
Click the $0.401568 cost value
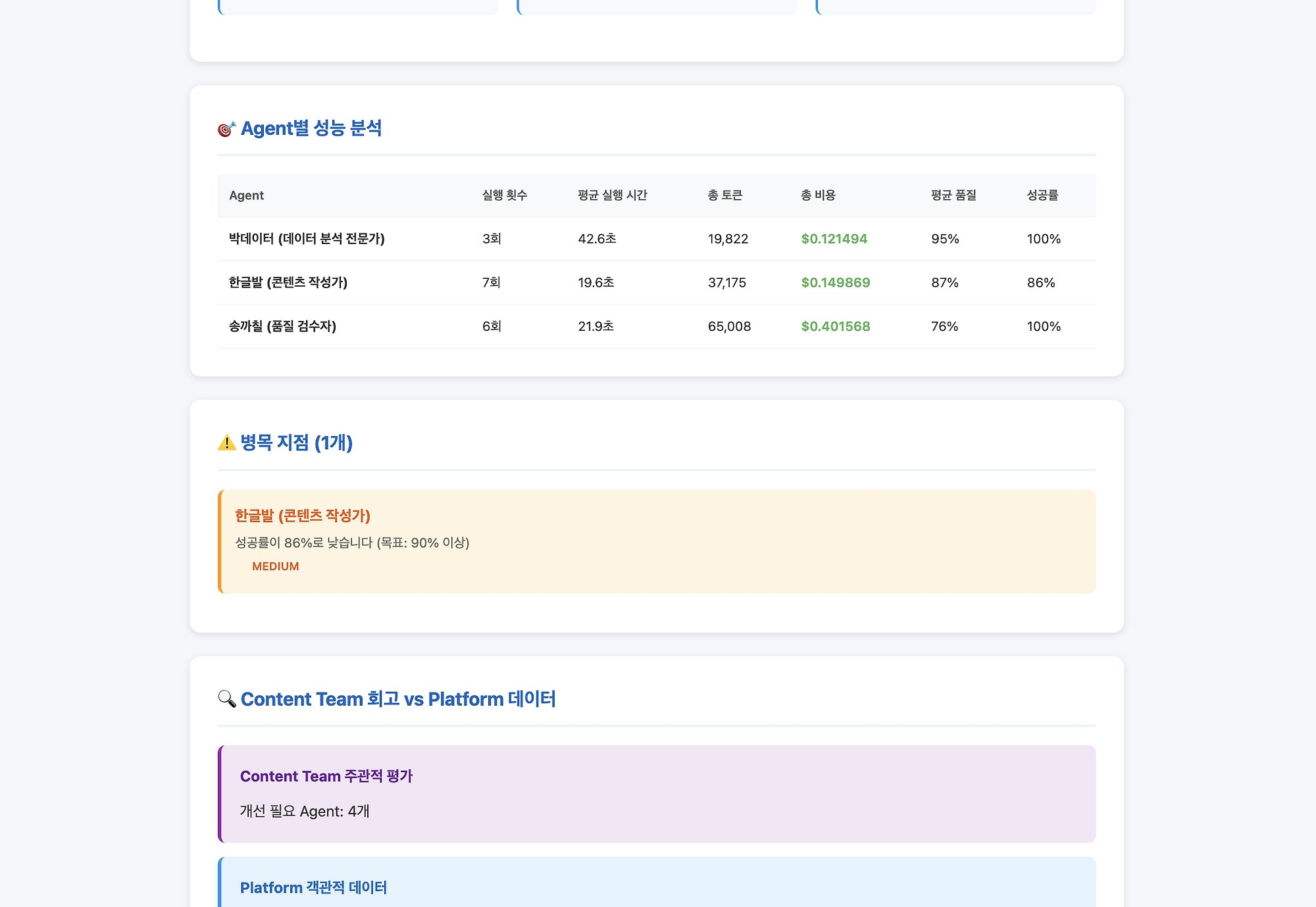pos(835,326)
